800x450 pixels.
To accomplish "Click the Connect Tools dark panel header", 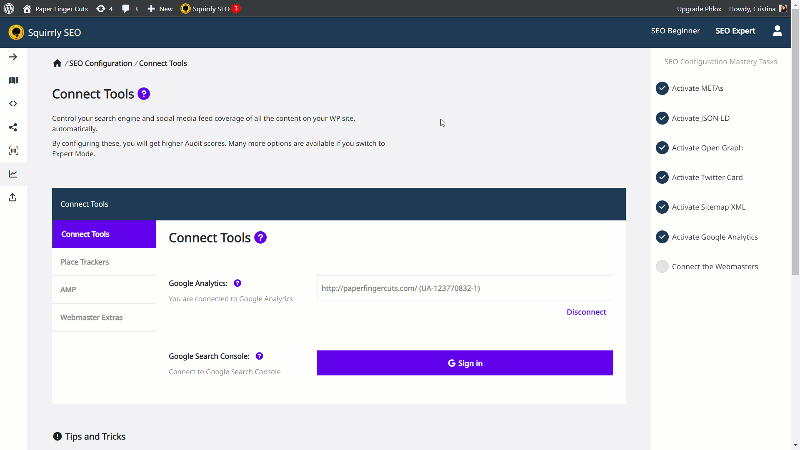I will pos(339,204).
